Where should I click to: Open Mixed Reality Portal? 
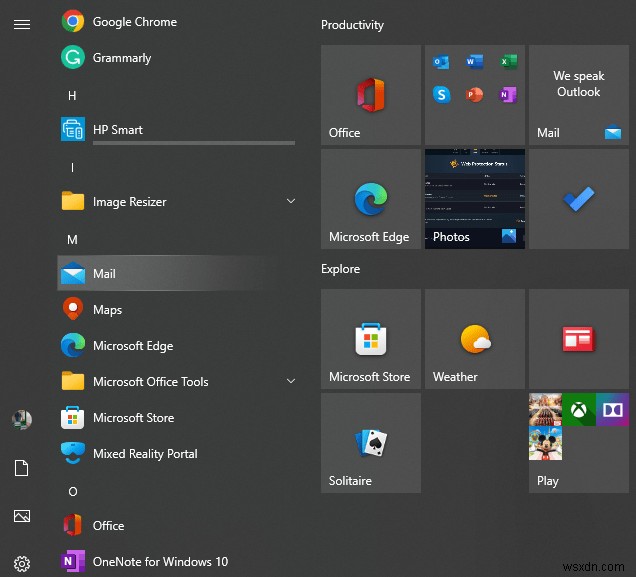coord(178,453)
